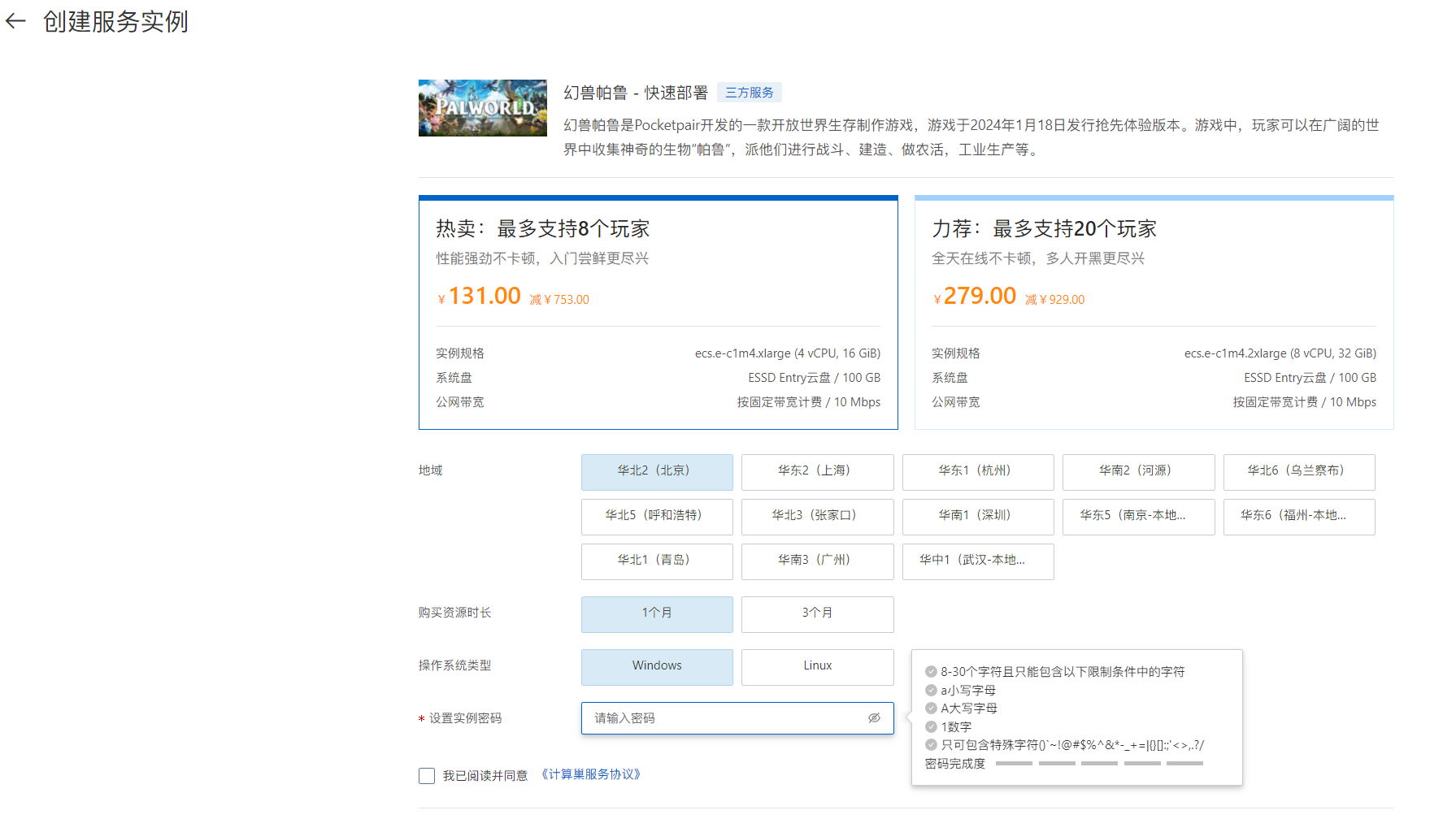
Task: Click the back arrow beside 创建服务实例
Action: 15,21
